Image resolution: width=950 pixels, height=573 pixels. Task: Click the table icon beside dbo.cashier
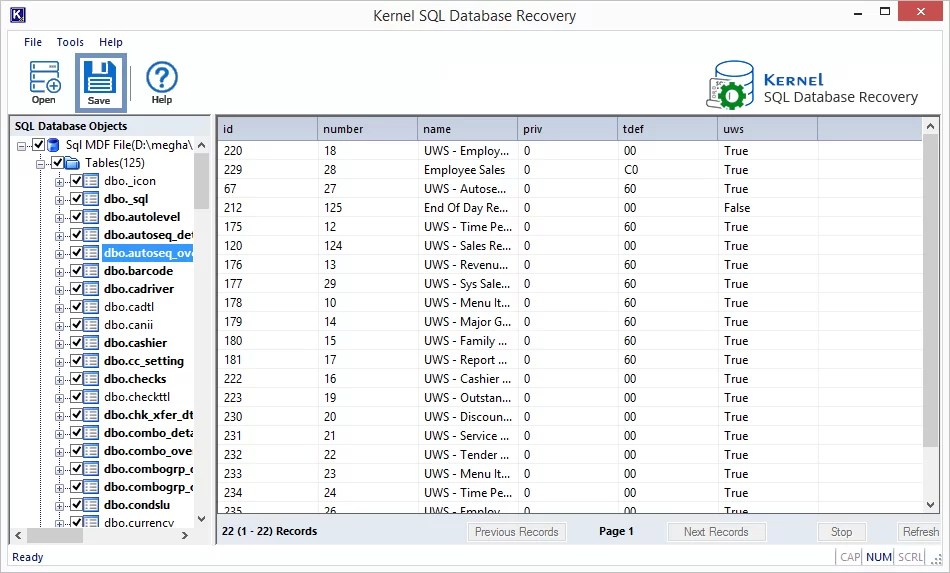tap(91, 343)
